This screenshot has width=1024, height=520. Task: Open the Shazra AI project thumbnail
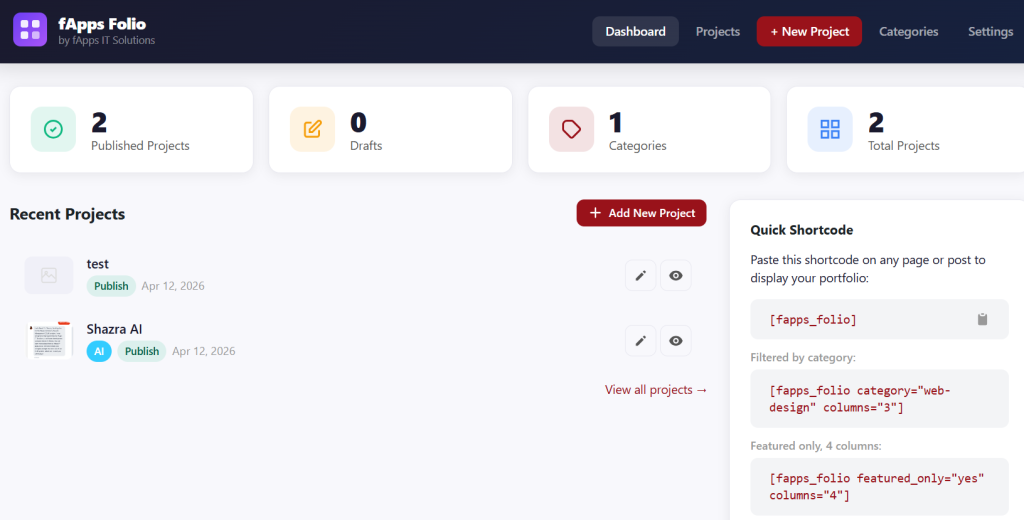click(x=49, y=340)
